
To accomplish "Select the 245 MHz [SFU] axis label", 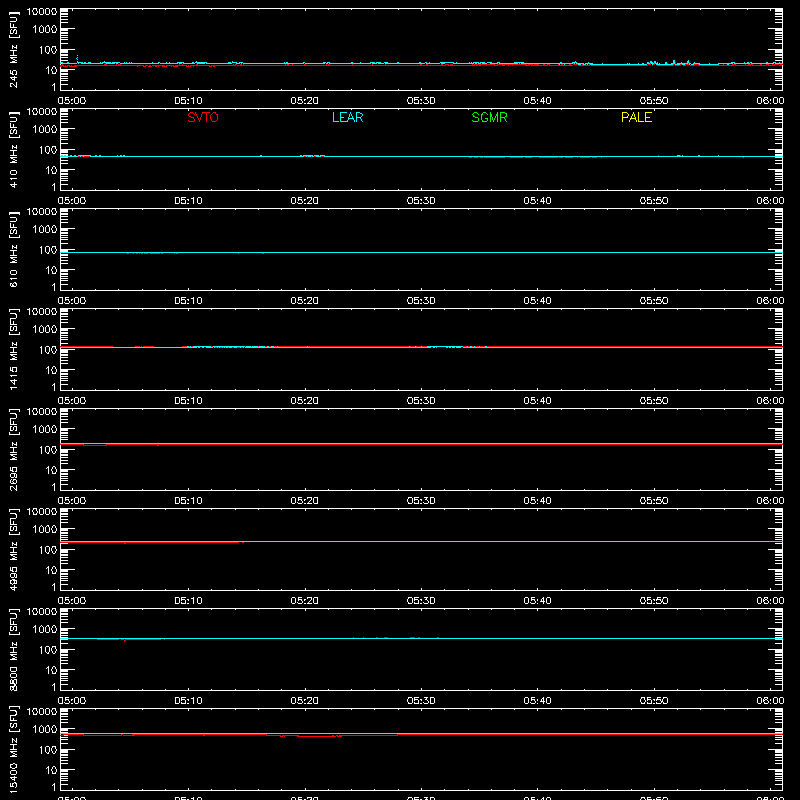I will point(13,49).
